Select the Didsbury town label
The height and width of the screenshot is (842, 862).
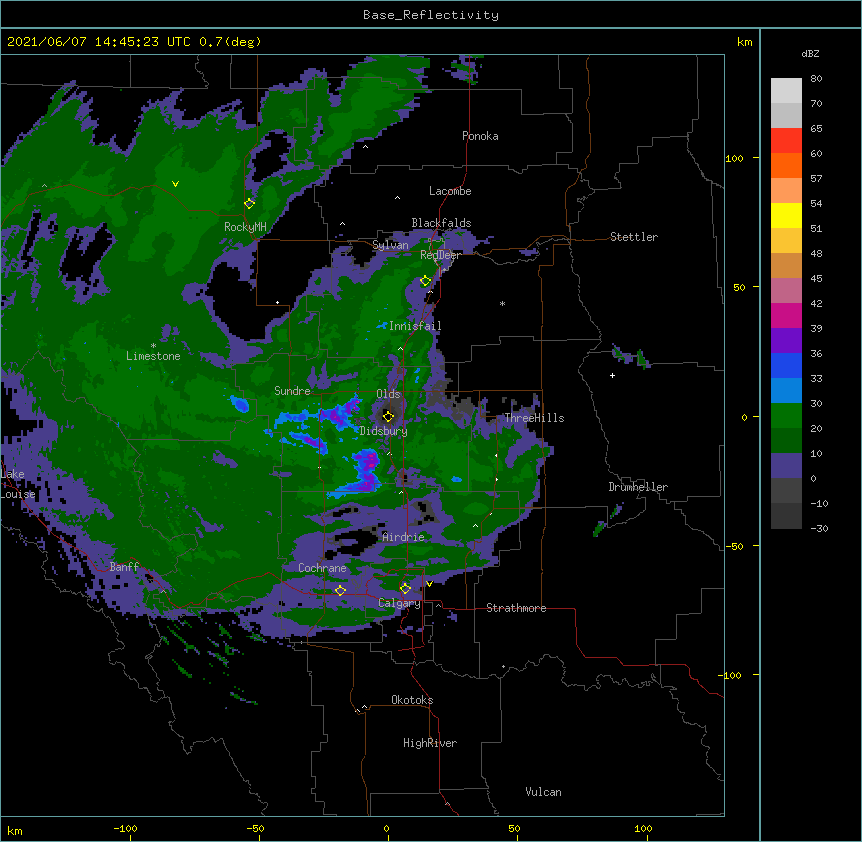[383, 431]
